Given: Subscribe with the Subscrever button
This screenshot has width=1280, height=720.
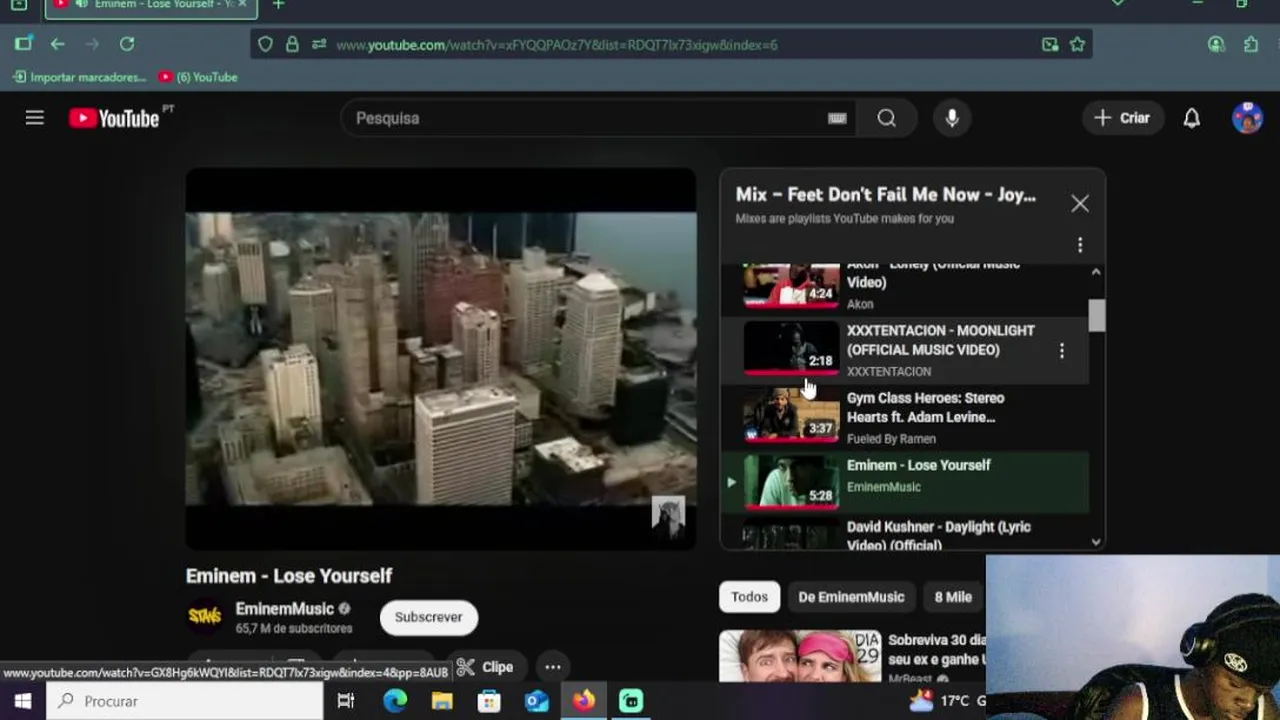Looking at the screenshot, I should 428,617.
